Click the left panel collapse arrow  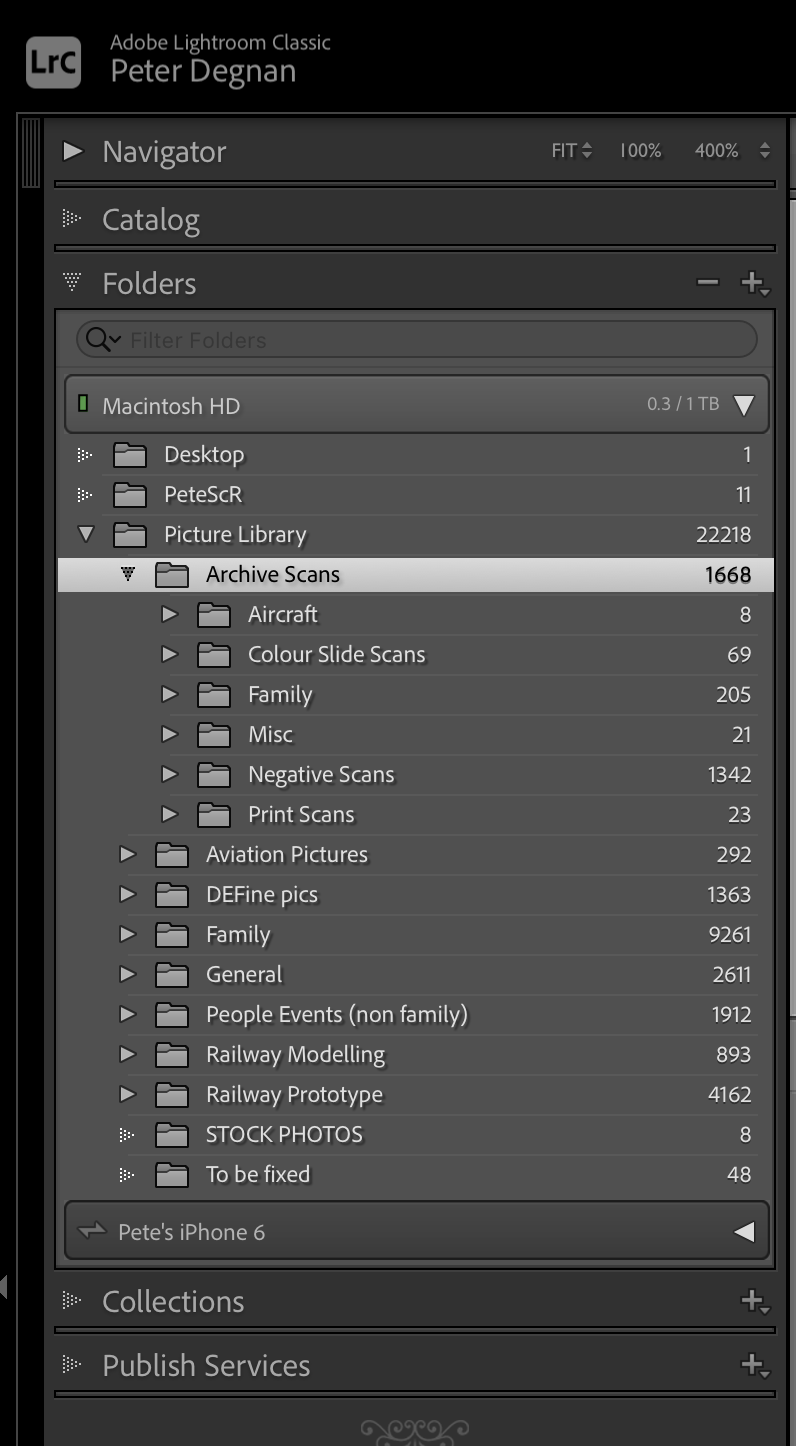pyautogui.click(x=4, y=1286)
